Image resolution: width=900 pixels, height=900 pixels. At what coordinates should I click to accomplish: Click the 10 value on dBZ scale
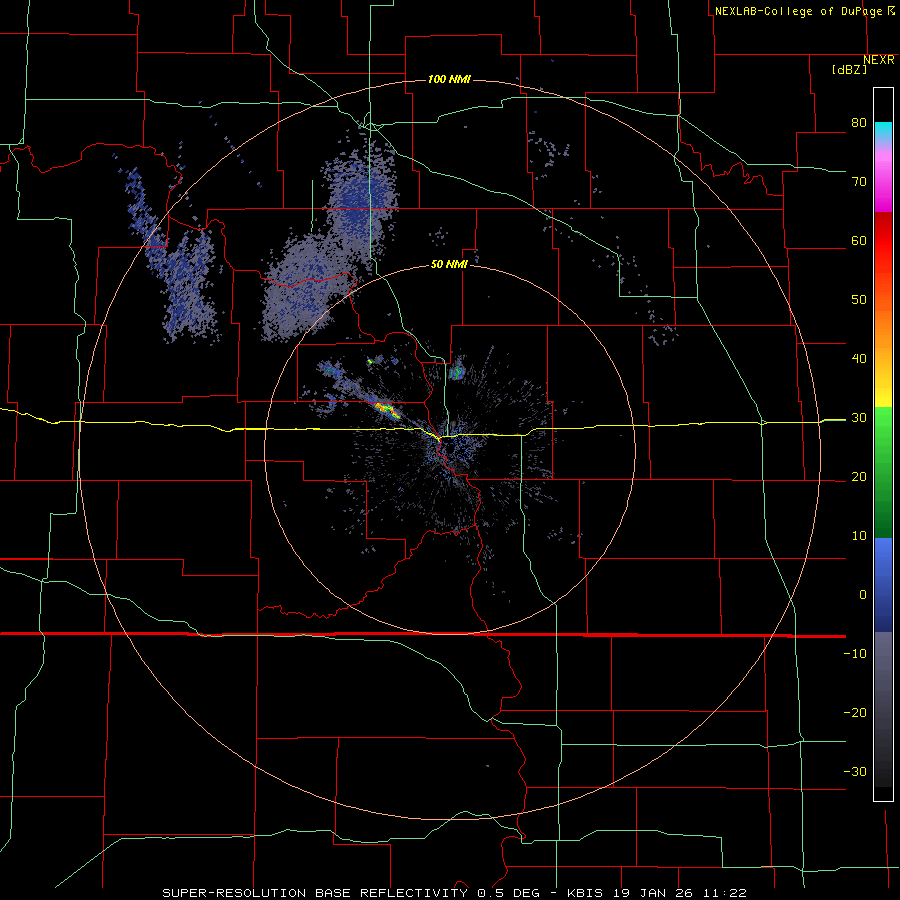point(859,536)
